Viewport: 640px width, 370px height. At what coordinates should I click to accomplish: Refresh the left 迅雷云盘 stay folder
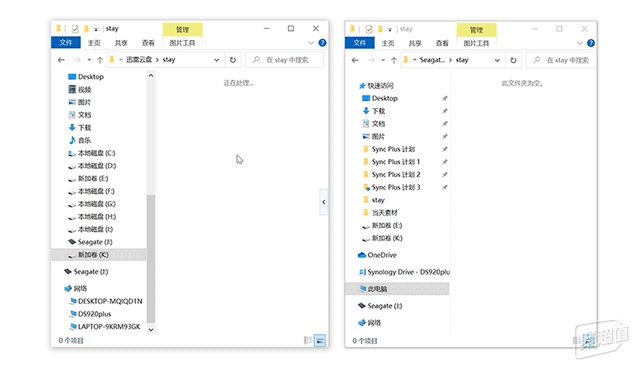pos(233,60)
